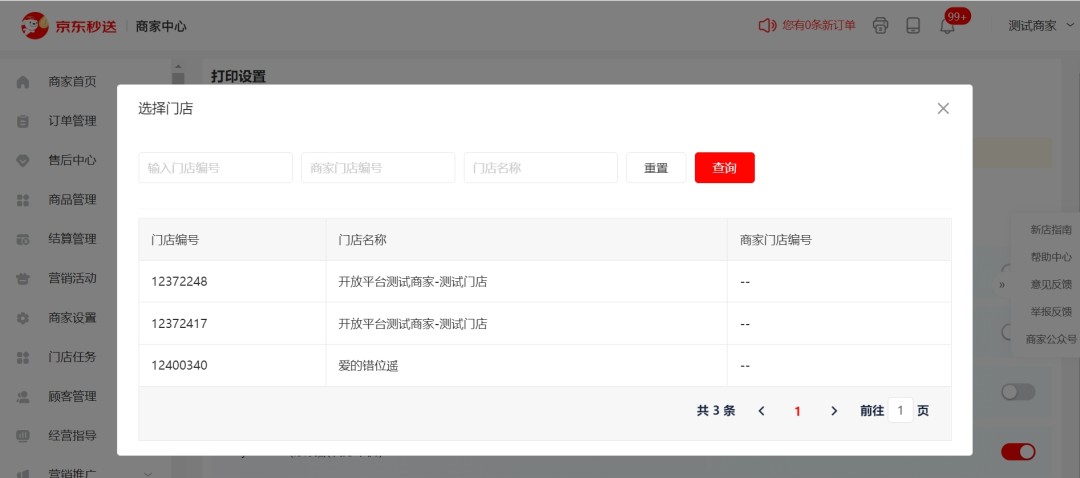Go to the previous page arrow
The image size is (1080, 478).
click(761, 411)
